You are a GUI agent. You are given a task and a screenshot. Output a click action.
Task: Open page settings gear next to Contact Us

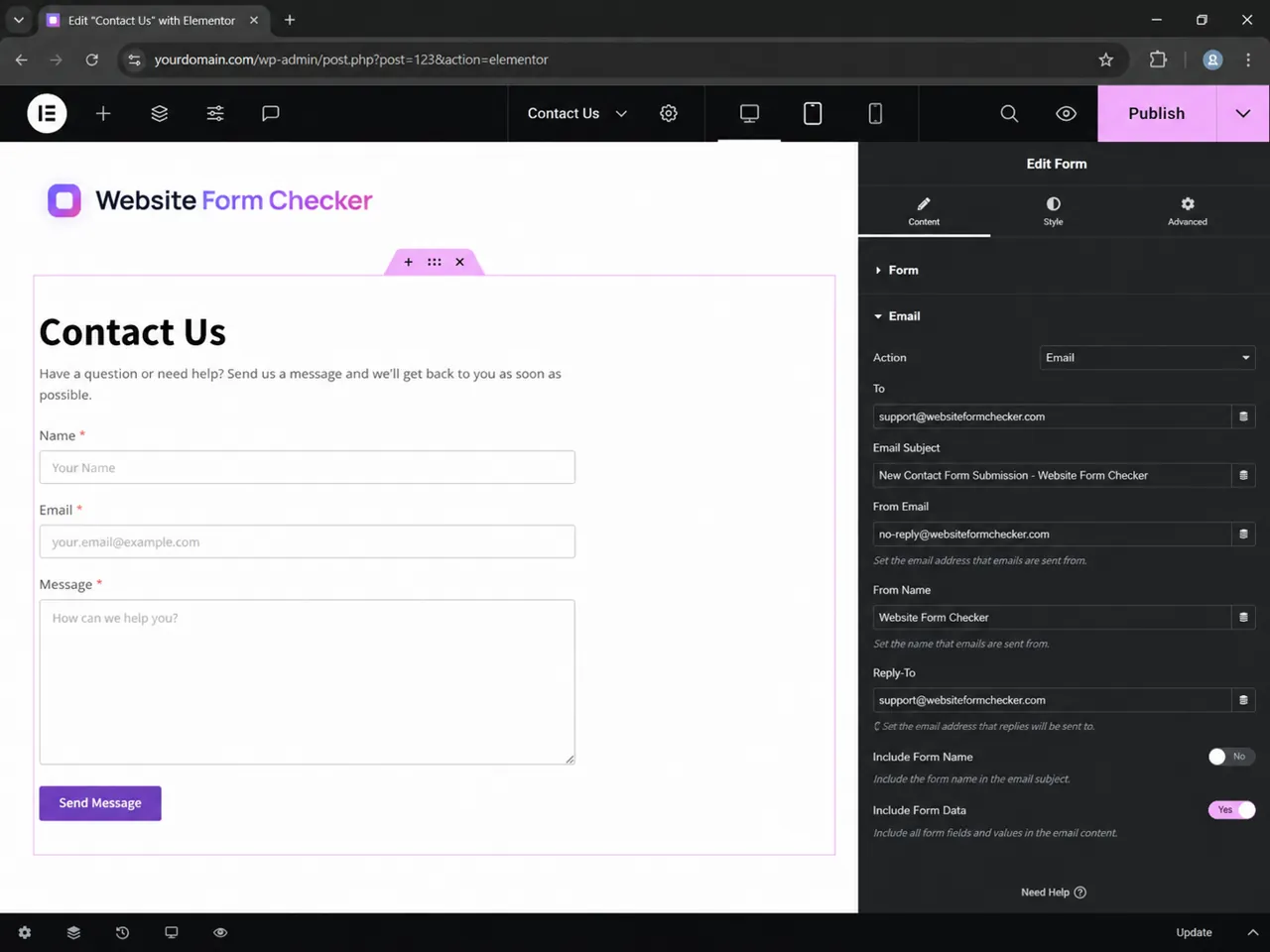click(x=669, y=113)
